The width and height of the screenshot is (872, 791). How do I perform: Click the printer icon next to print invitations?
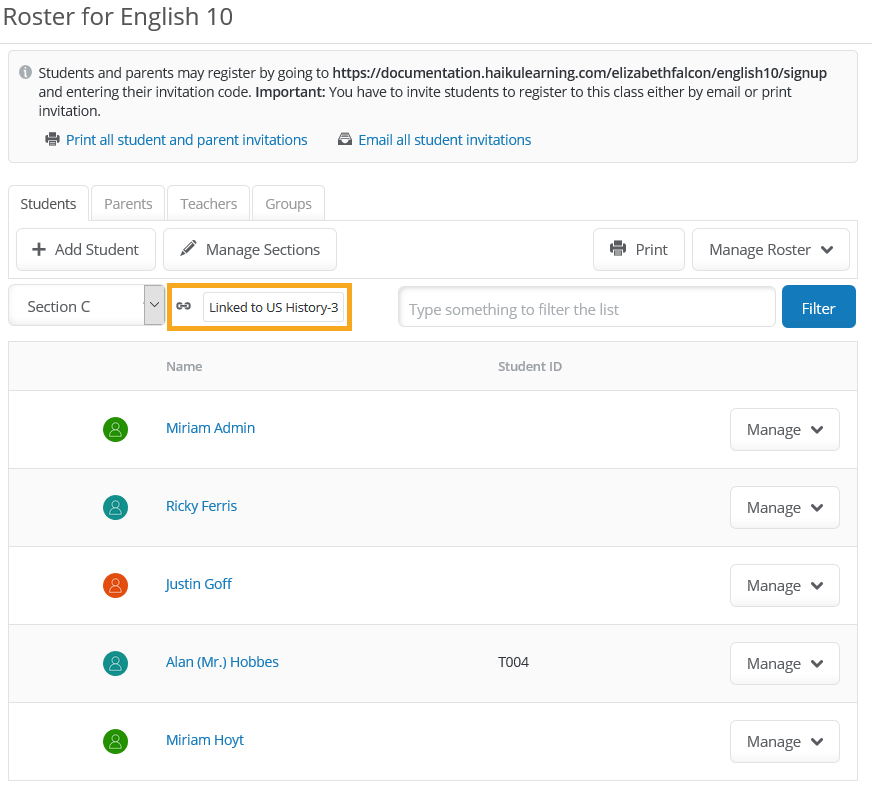point(52,139)
